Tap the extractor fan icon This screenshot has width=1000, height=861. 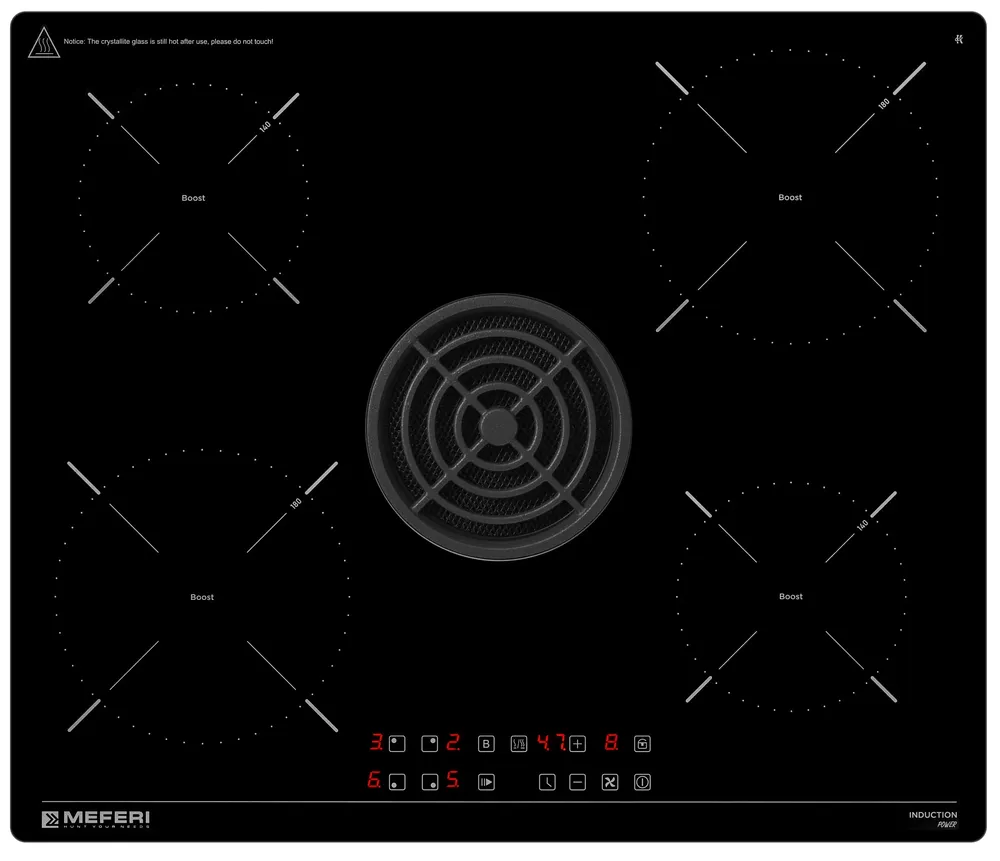click(x=609, y=782)
